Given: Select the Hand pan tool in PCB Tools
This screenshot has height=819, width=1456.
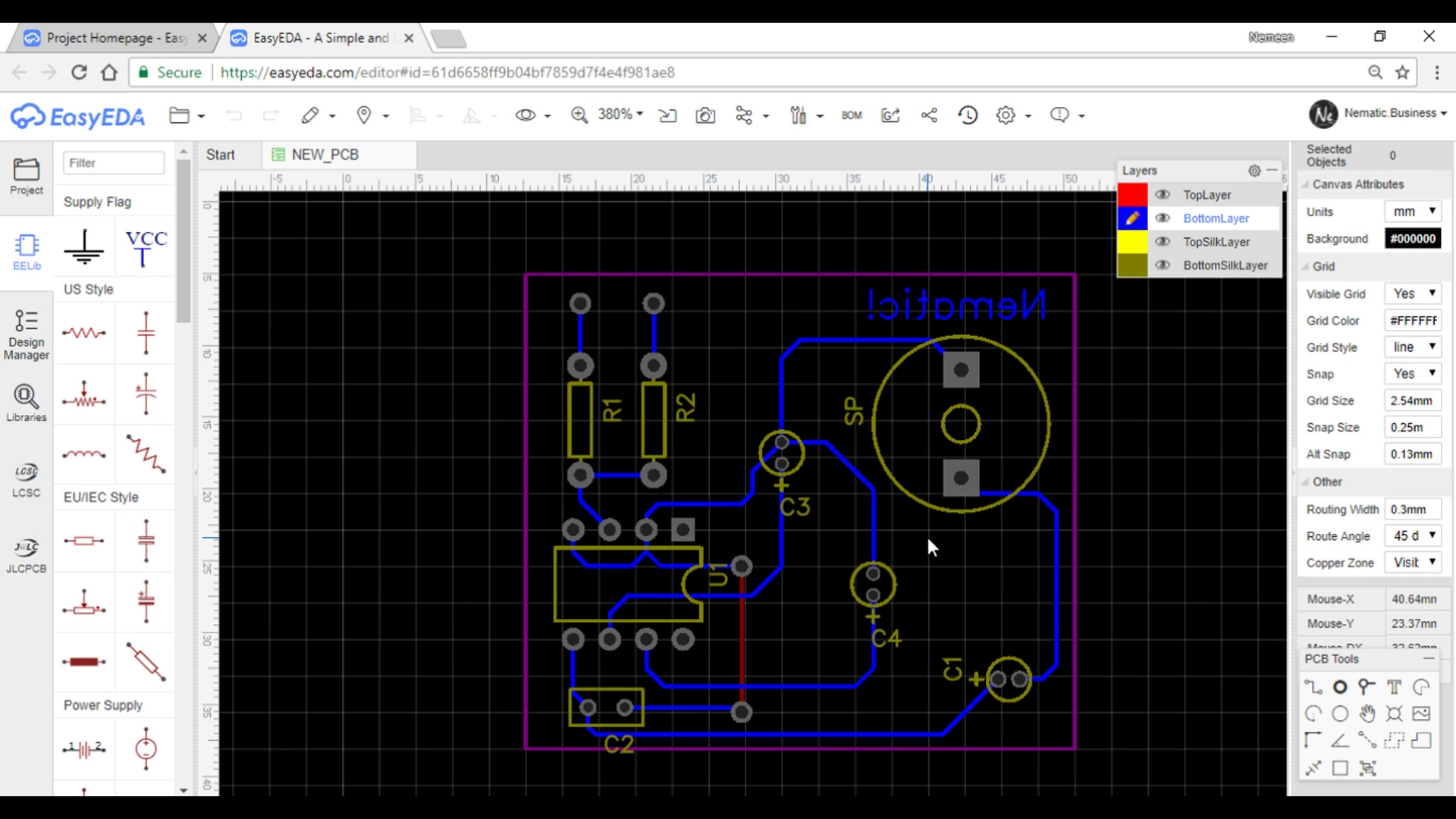Looking at the screenshot, I should pyautogui.click(x=1367, y=714).
